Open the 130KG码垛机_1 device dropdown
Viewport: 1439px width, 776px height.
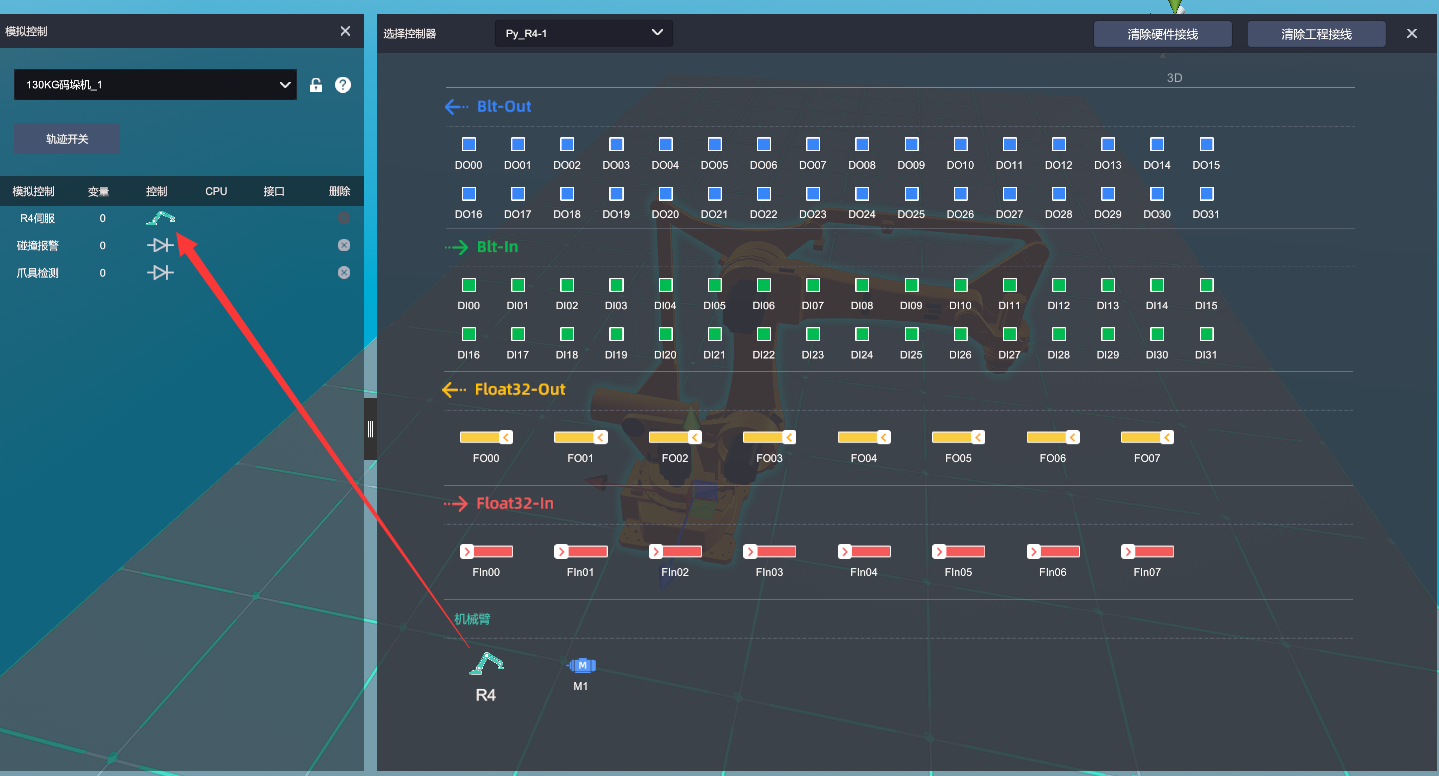pyautogui.click(x=155, y=85)
